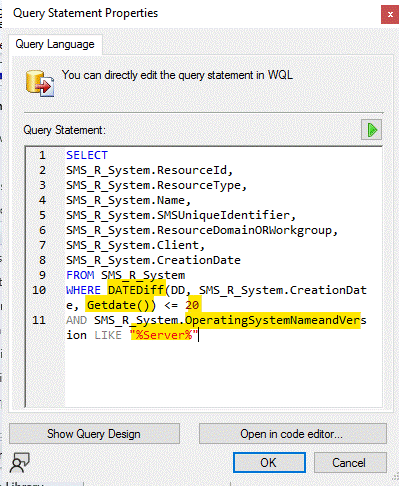399x486 pixels.
Task: Click SMS_R_System.Client on line 7
Action: pyautogui.click(x=132, y=245)
